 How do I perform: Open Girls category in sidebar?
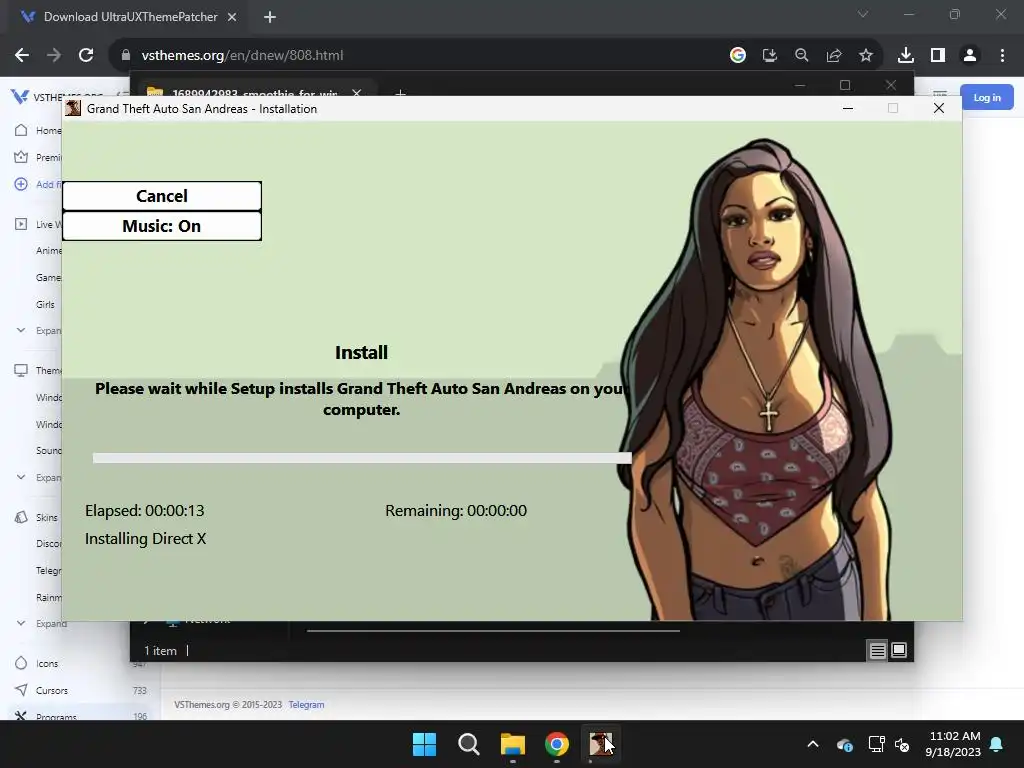[x=45, y=304]
